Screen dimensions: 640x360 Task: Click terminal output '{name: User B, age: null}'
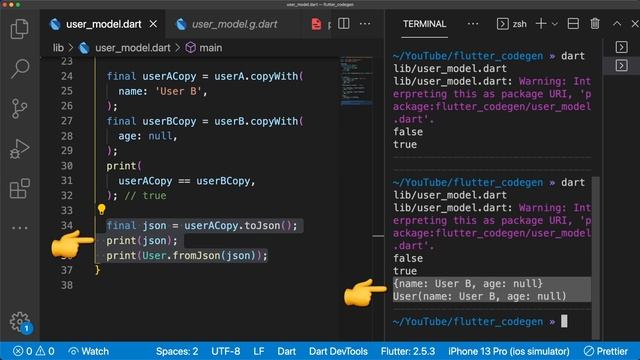coord(468,283)
